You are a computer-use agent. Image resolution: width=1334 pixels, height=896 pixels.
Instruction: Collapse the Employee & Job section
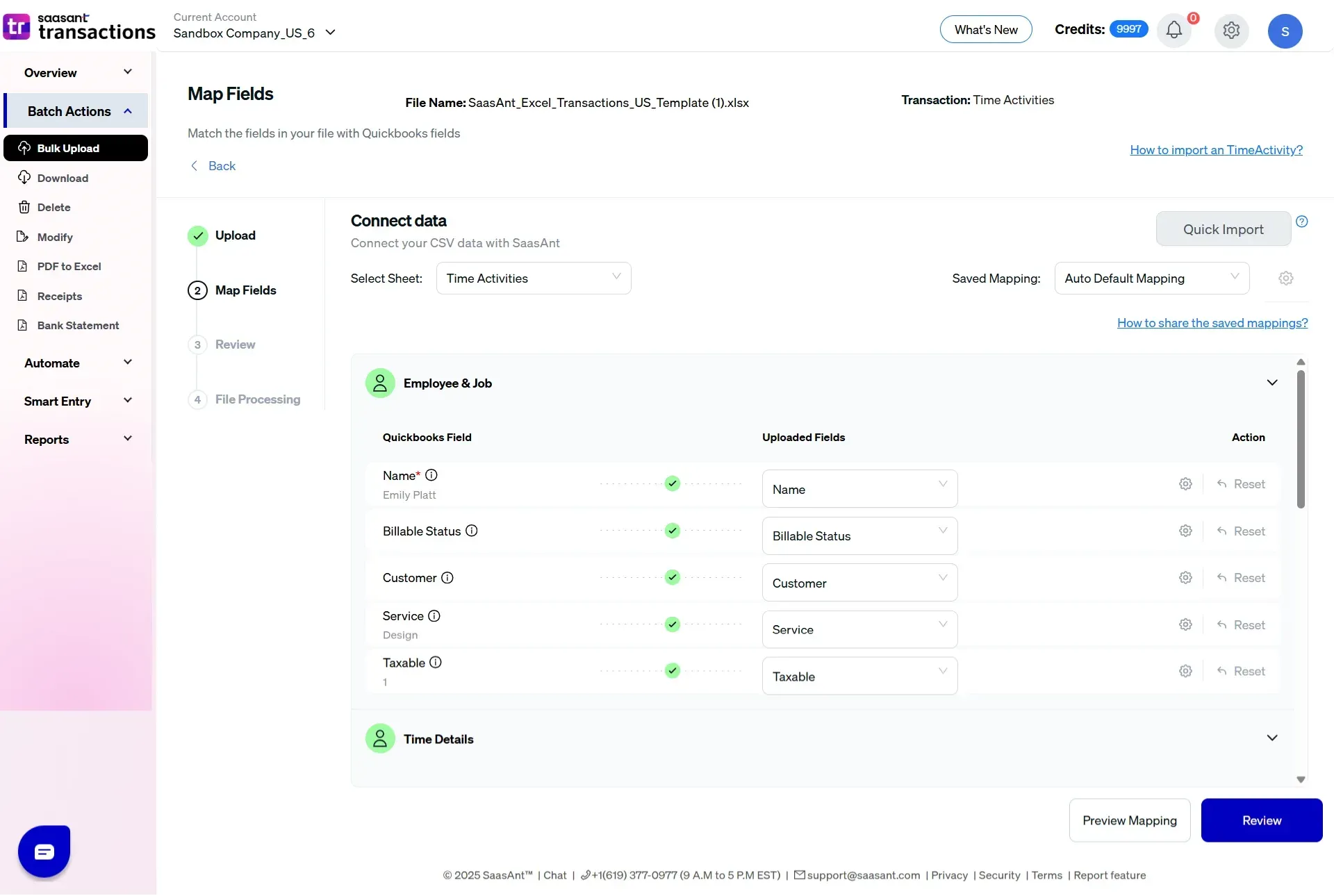(1272, 383)
